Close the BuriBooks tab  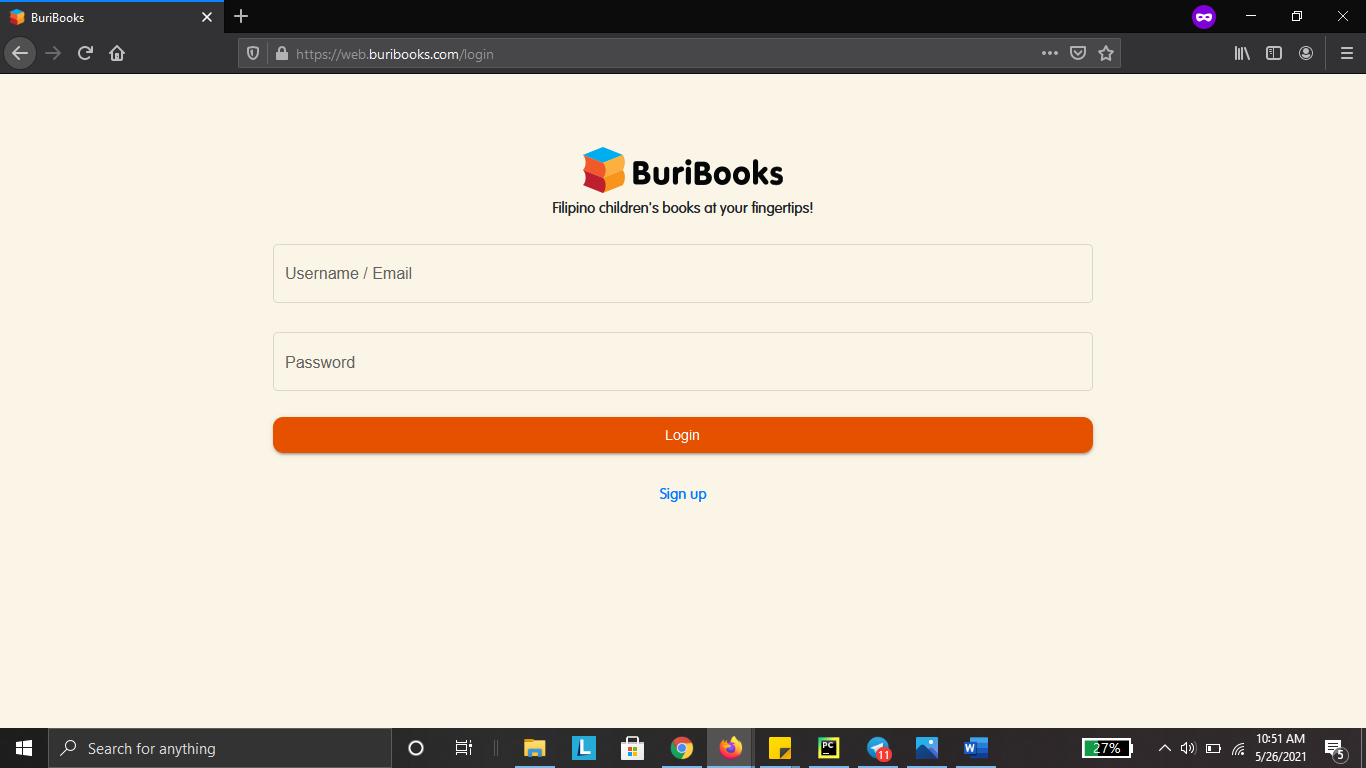click(x=207, y=17)
